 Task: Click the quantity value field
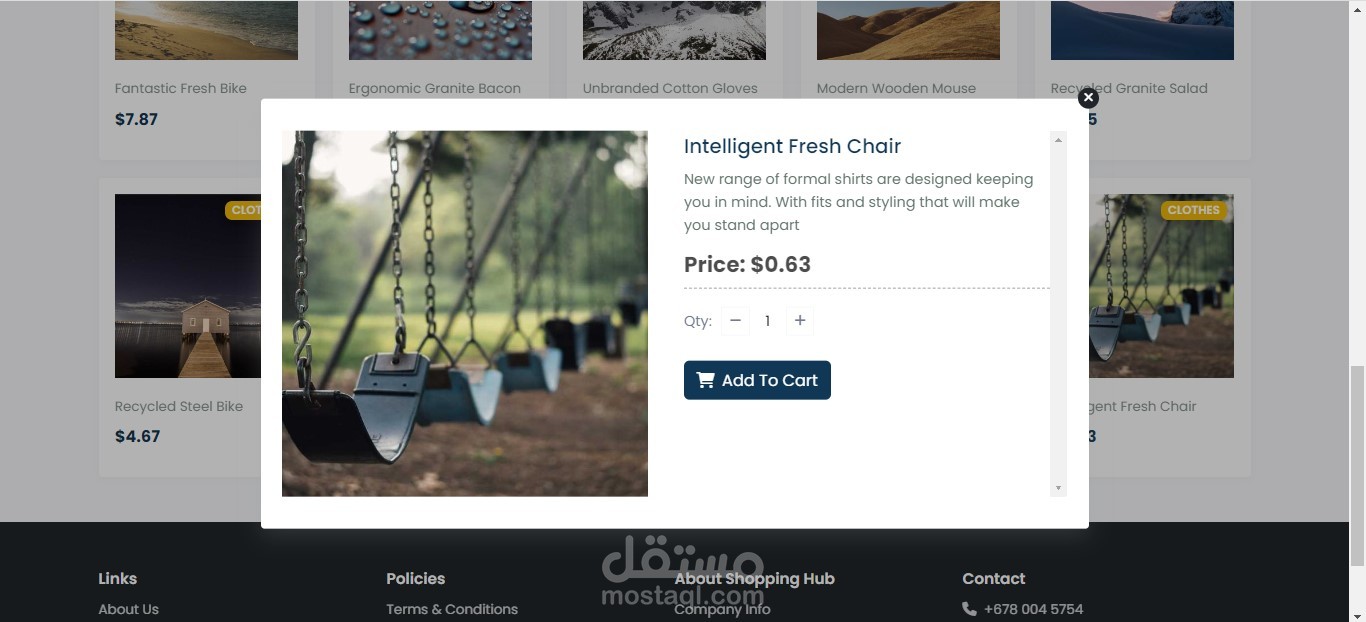point(767,320)
